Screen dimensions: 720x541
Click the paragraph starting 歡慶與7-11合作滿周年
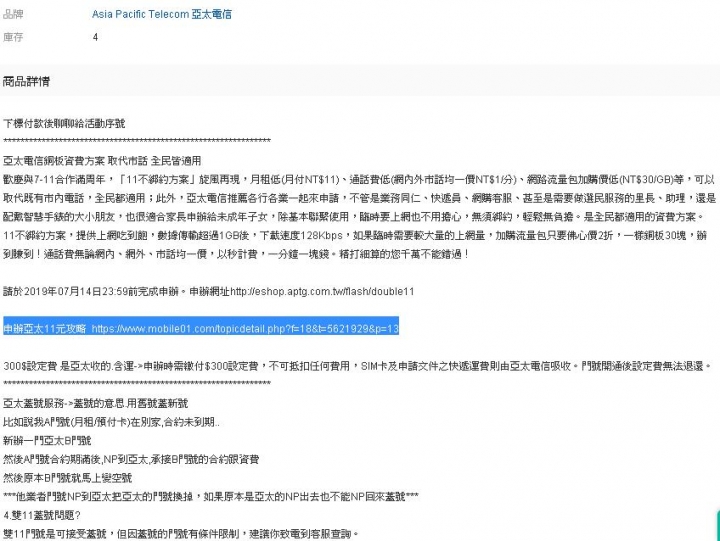point(359,180)
